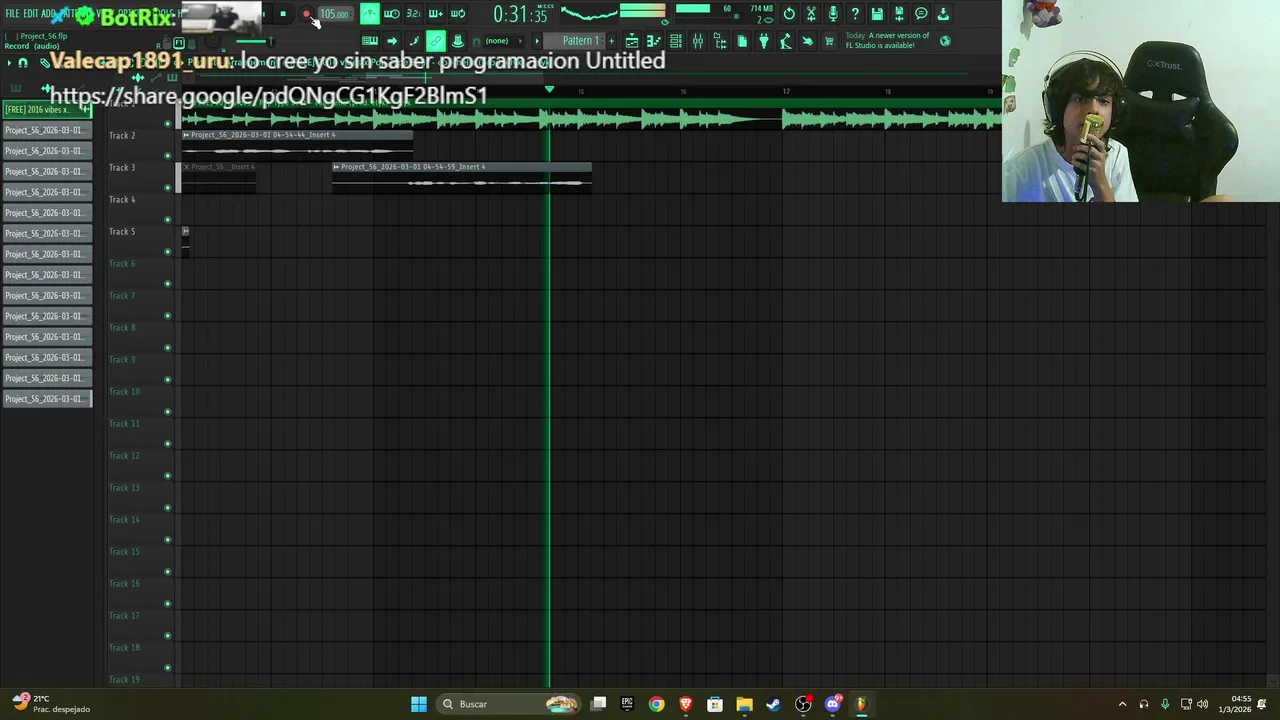Show hidden system tray icons
1280x720 pixels.
[1122, 704]
